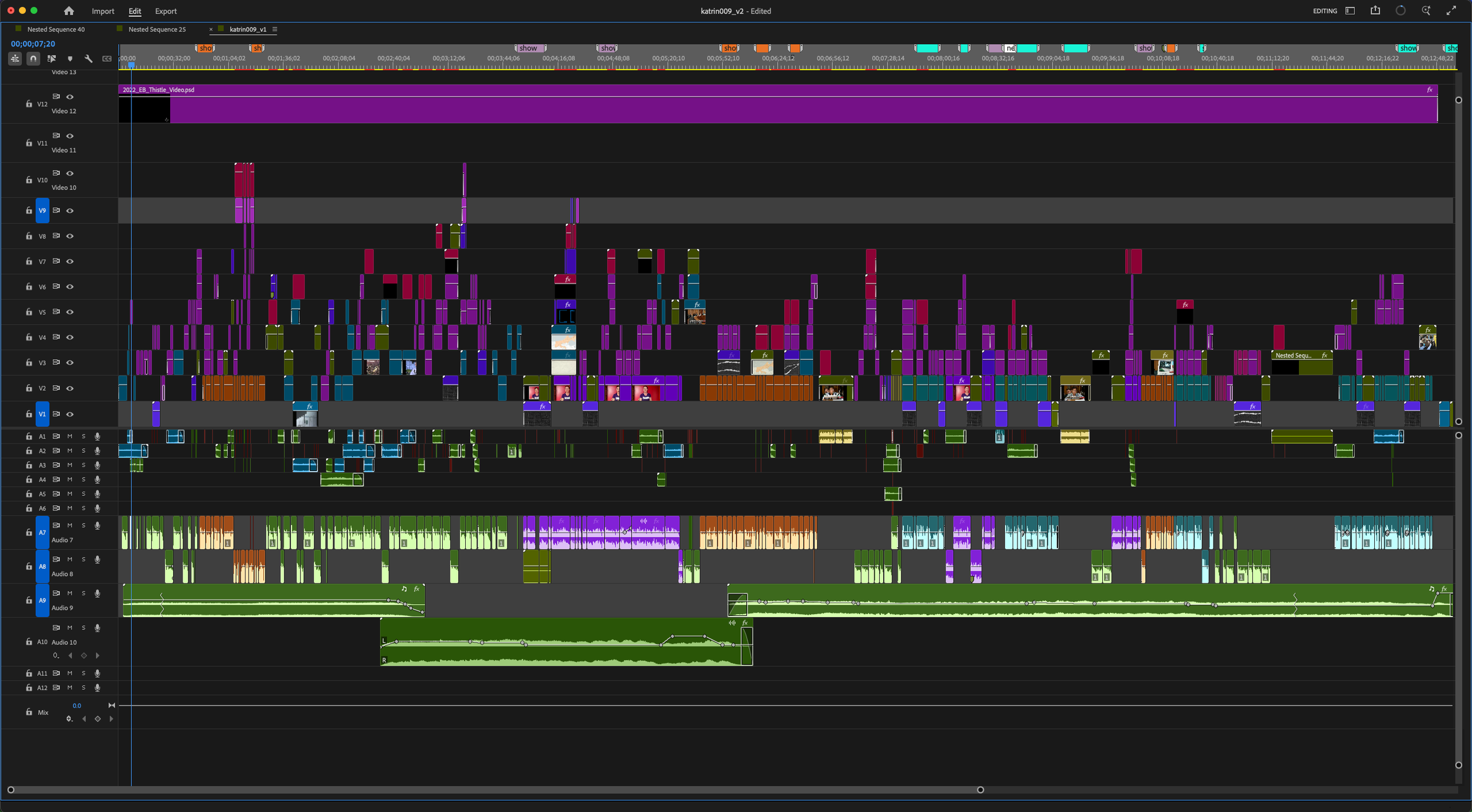Click the Linked Selection icon
The image size is (1472, 812).
(x=51, y=58)
